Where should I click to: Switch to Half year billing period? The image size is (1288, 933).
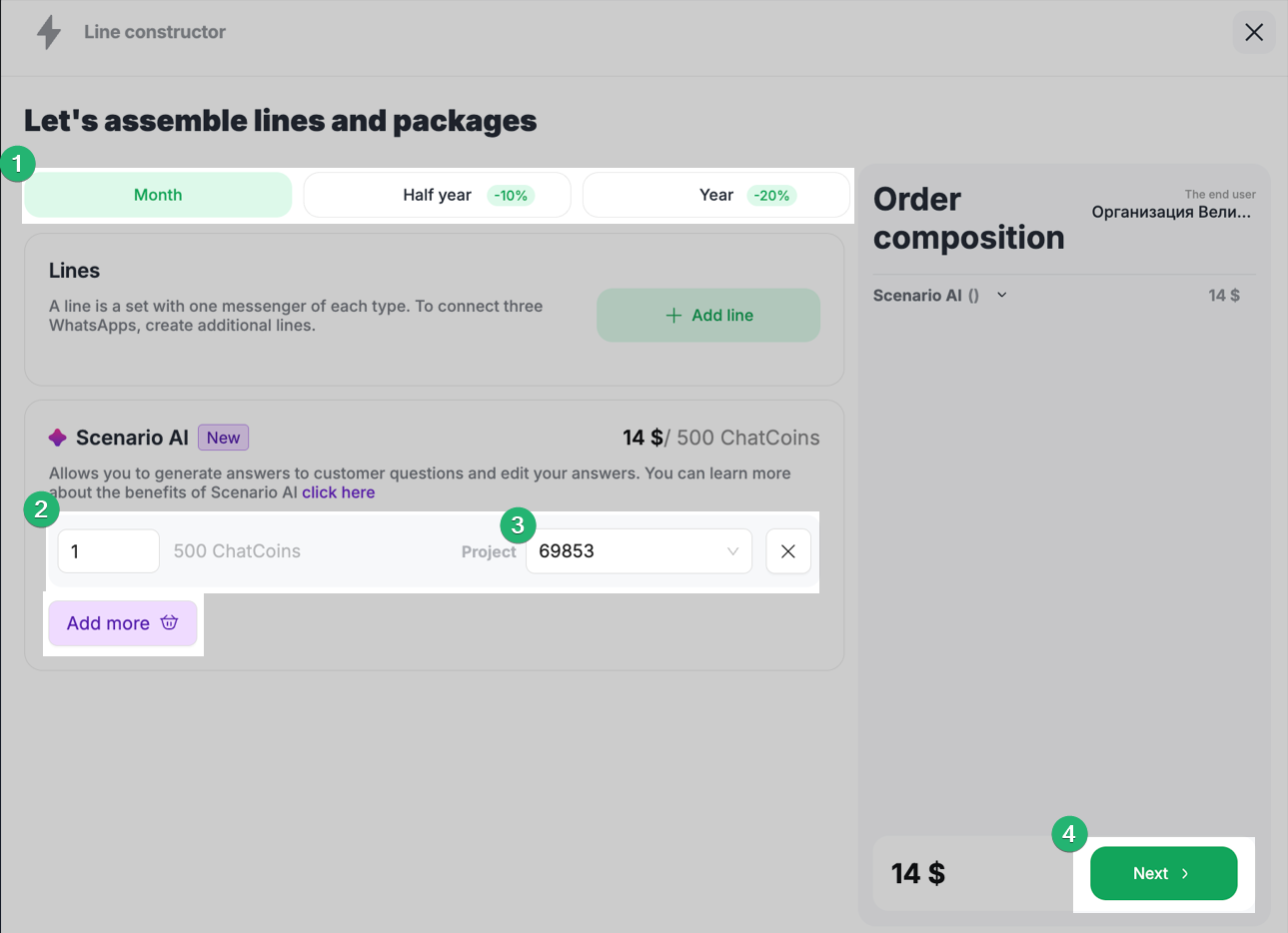point(437,195)
